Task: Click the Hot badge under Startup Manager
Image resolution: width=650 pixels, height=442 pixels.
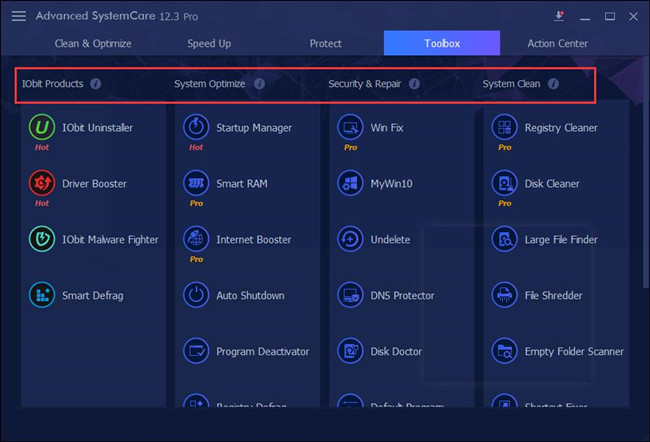Action: click(x=196, y=147)
